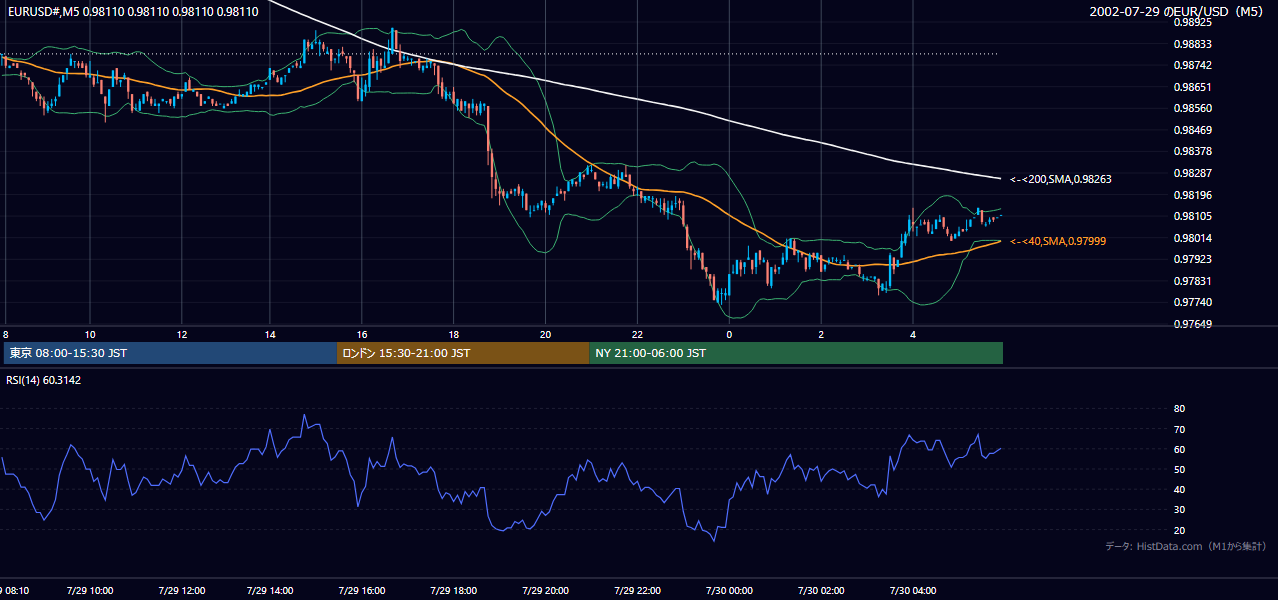
Task: Click the 2002-07-29 EUR/USD (M5) chart title
Action: [1178, 11]
